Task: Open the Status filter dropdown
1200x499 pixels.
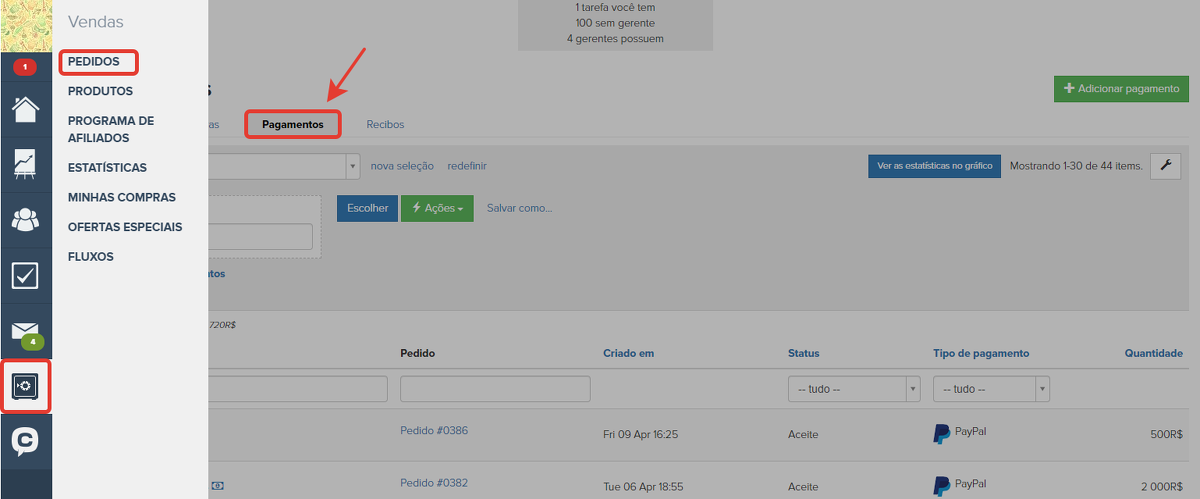Action: point(853,389)
